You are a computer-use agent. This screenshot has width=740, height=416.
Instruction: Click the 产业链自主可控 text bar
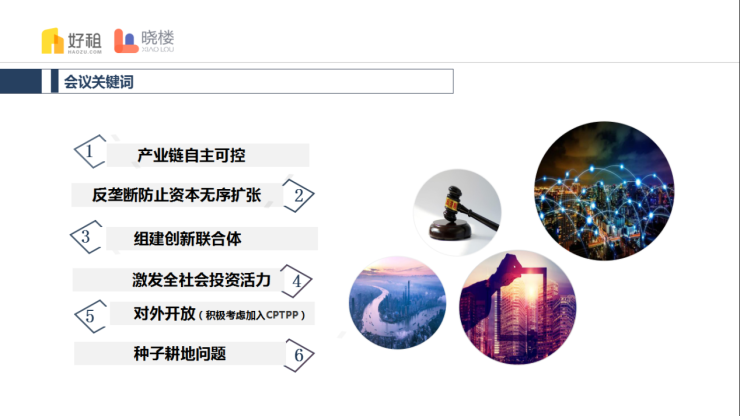208,155
